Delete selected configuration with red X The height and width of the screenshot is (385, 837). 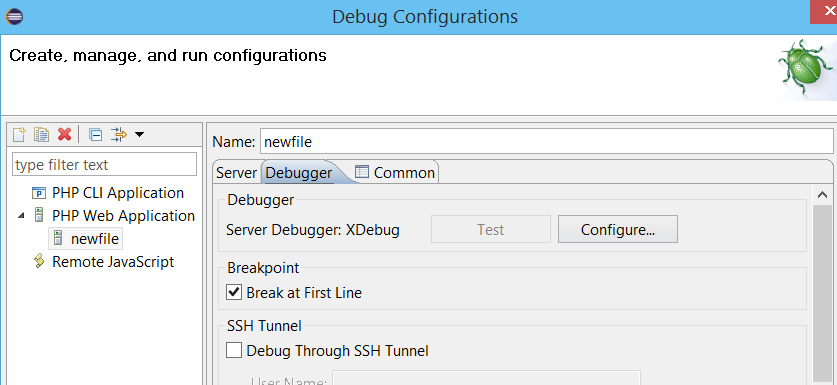pyautogui.click(x=65, y=134)
